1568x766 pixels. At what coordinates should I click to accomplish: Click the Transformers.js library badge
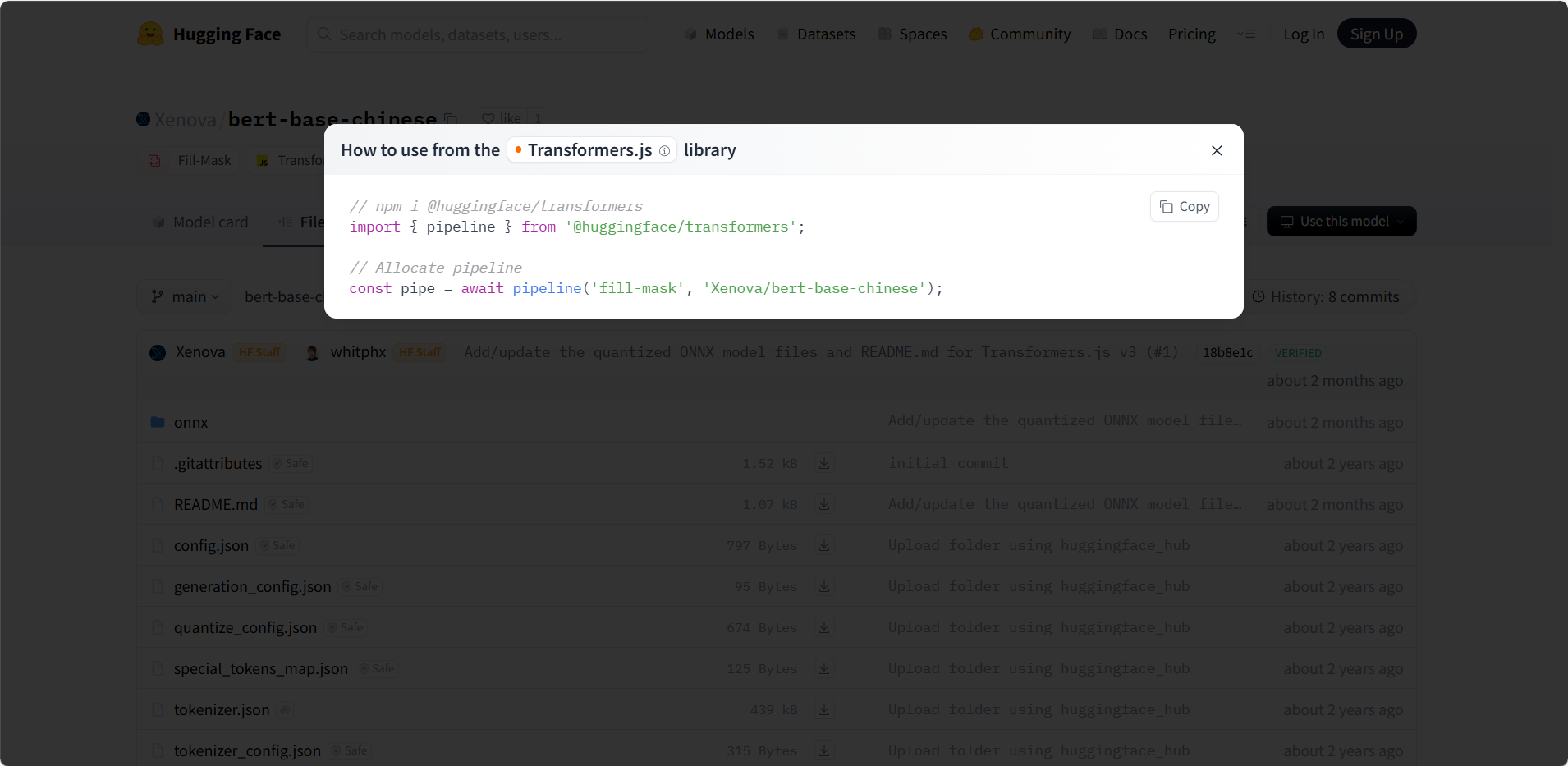pyautogui.click(x=591, y=150)
